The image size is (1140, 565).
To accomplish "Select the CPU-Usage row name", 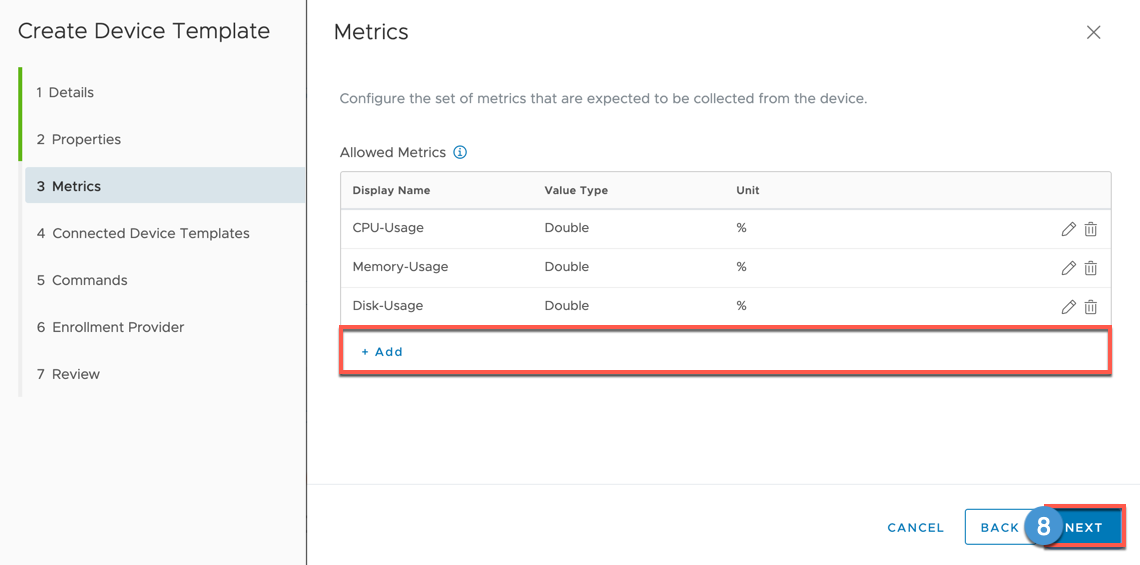I will [388, 228].
